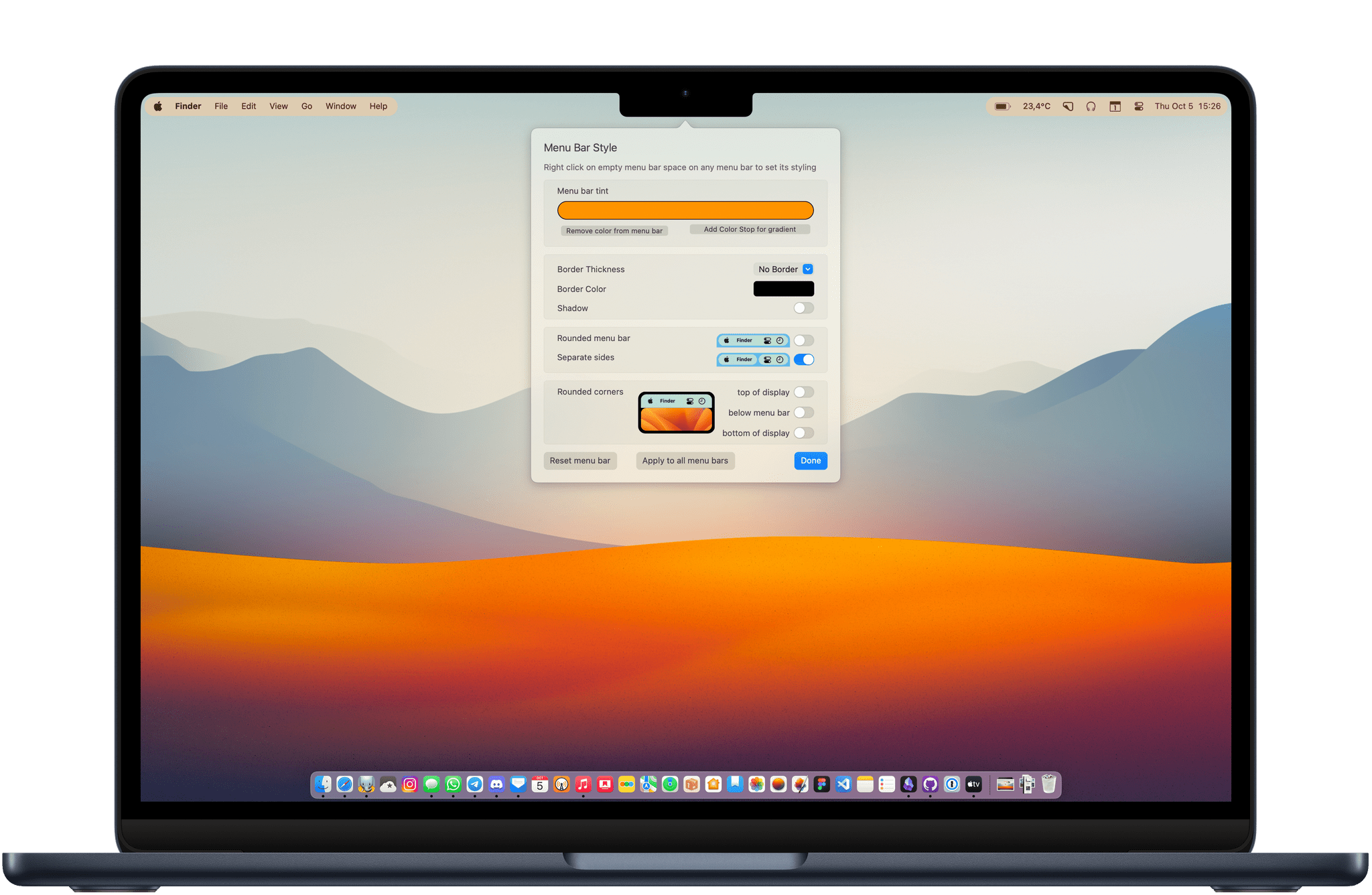Enable the Rounded menu bar toggle

[804, 339]
